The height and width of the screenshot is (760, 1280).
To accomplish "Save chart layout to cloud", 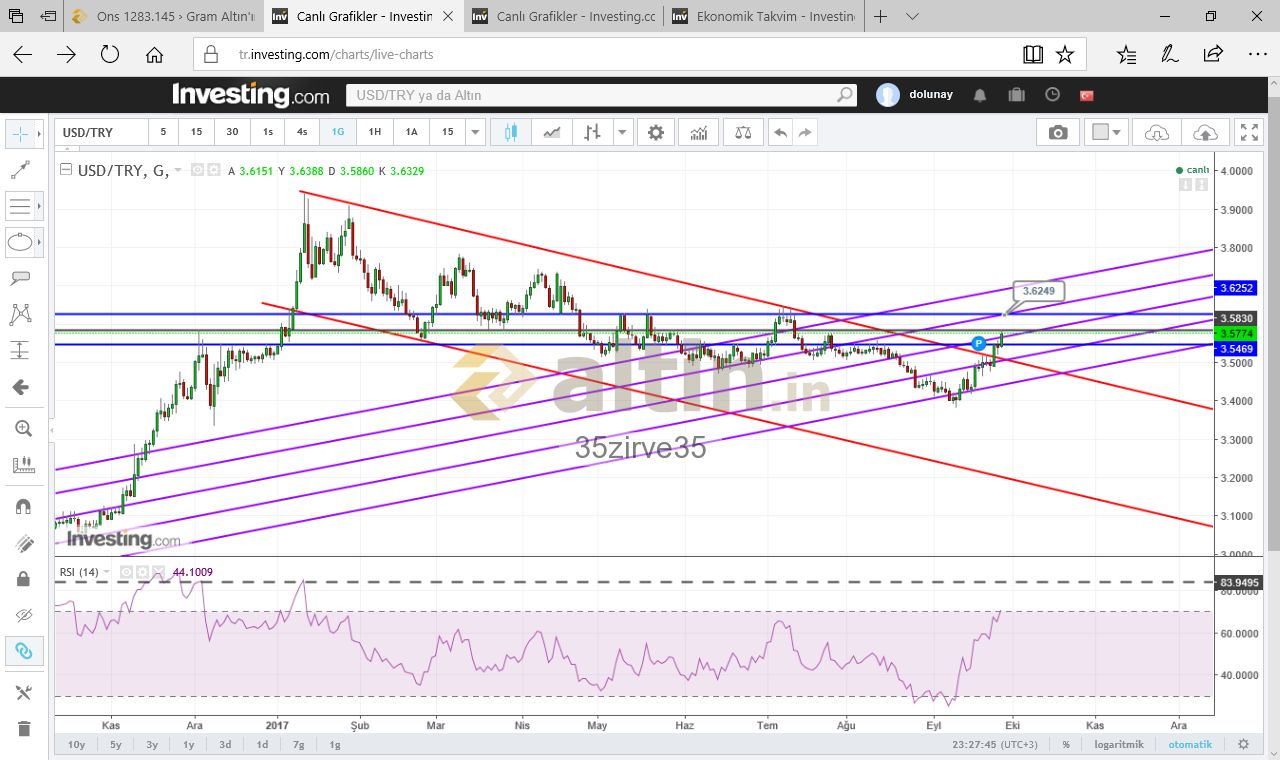I will click(x=1206, y=133).
